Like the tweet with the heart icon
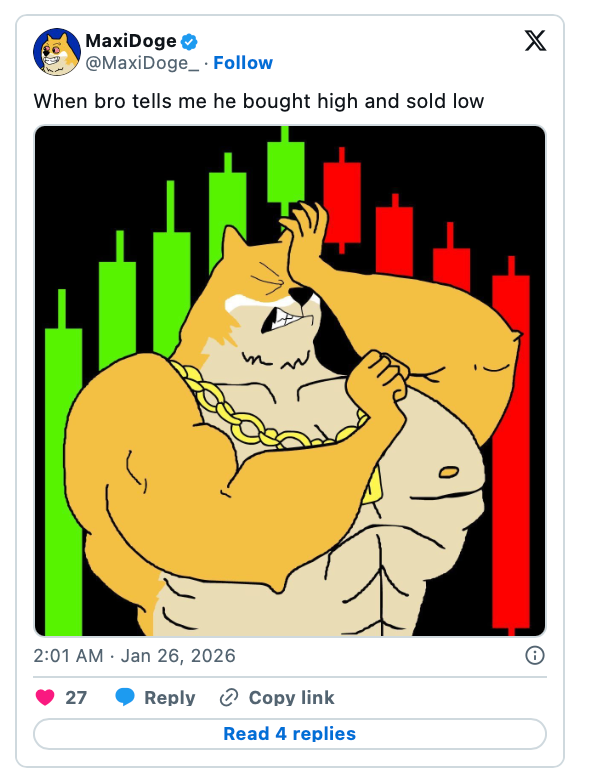The image size is (590, 784). click(45, 697)
